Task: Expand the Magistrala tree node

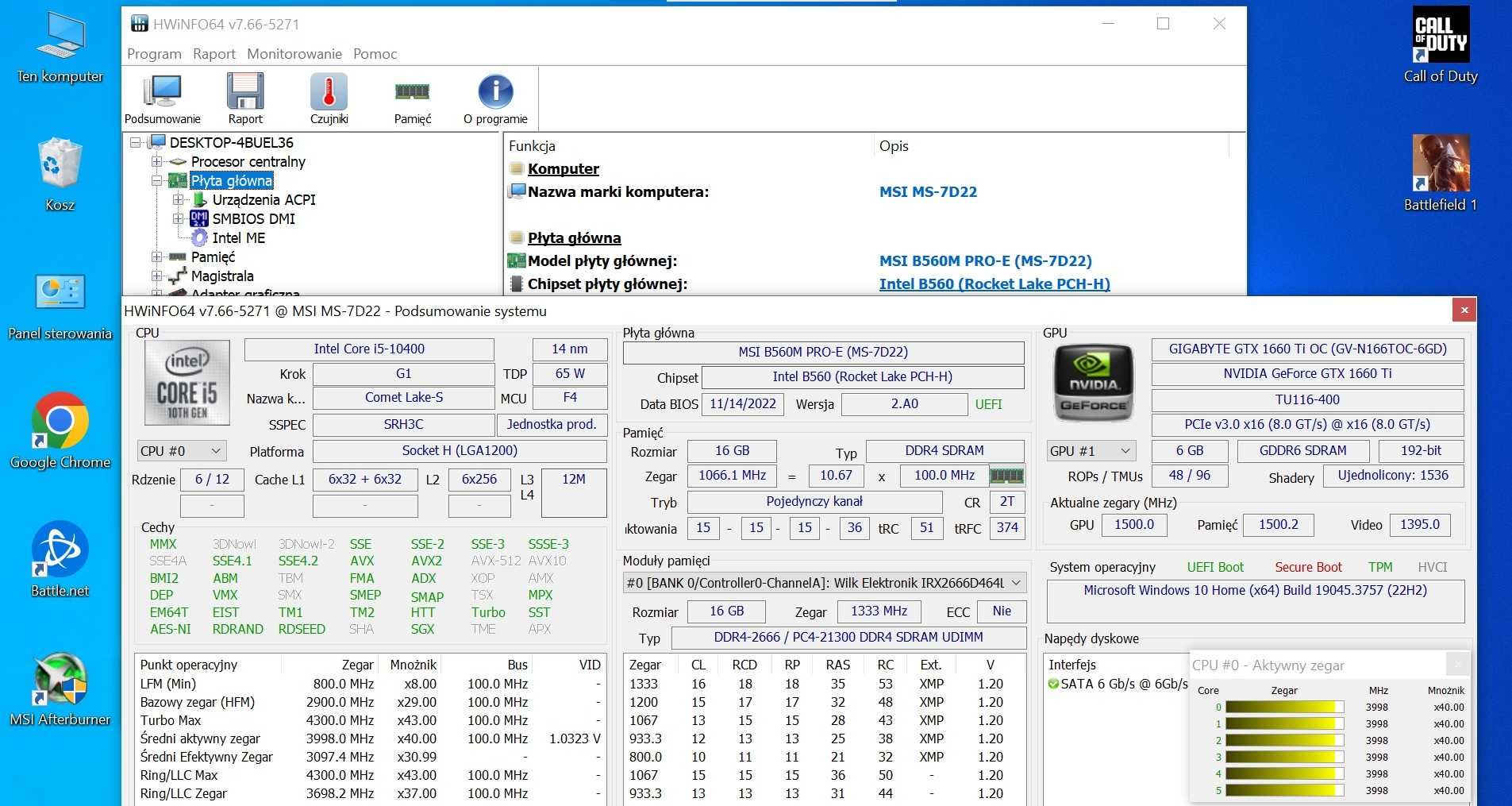Action: pos(157,276)
